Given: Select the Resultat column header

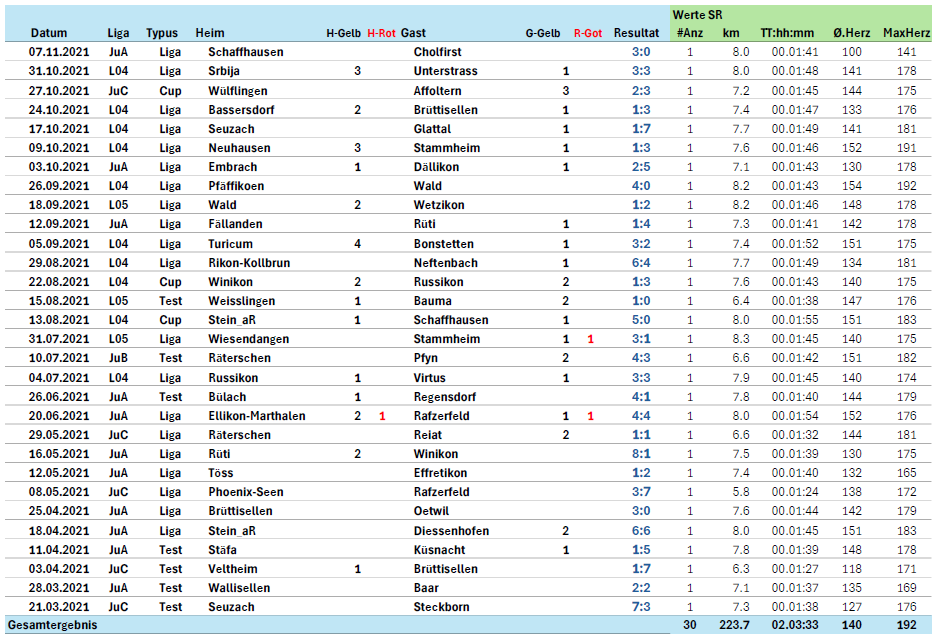Looking at the screenshot, I should 636,33.
